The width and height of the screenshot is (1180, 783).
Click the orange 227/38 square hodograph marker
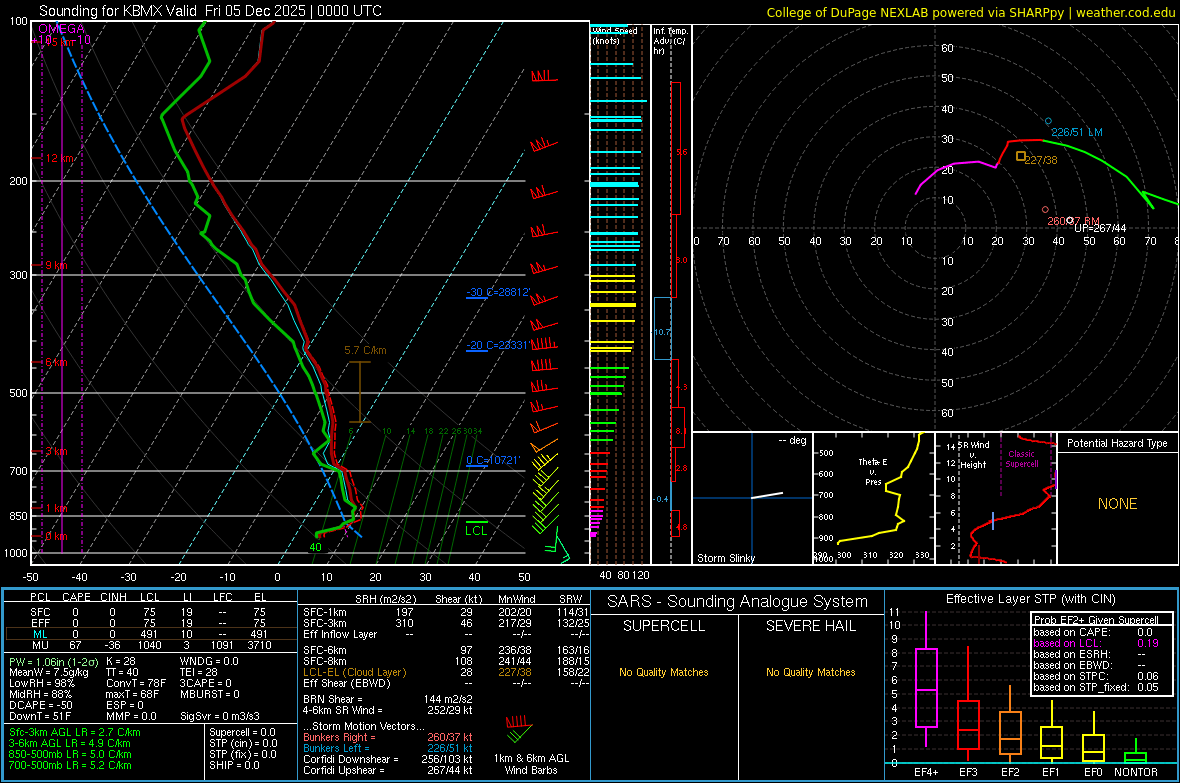[x=1020, y=156]
